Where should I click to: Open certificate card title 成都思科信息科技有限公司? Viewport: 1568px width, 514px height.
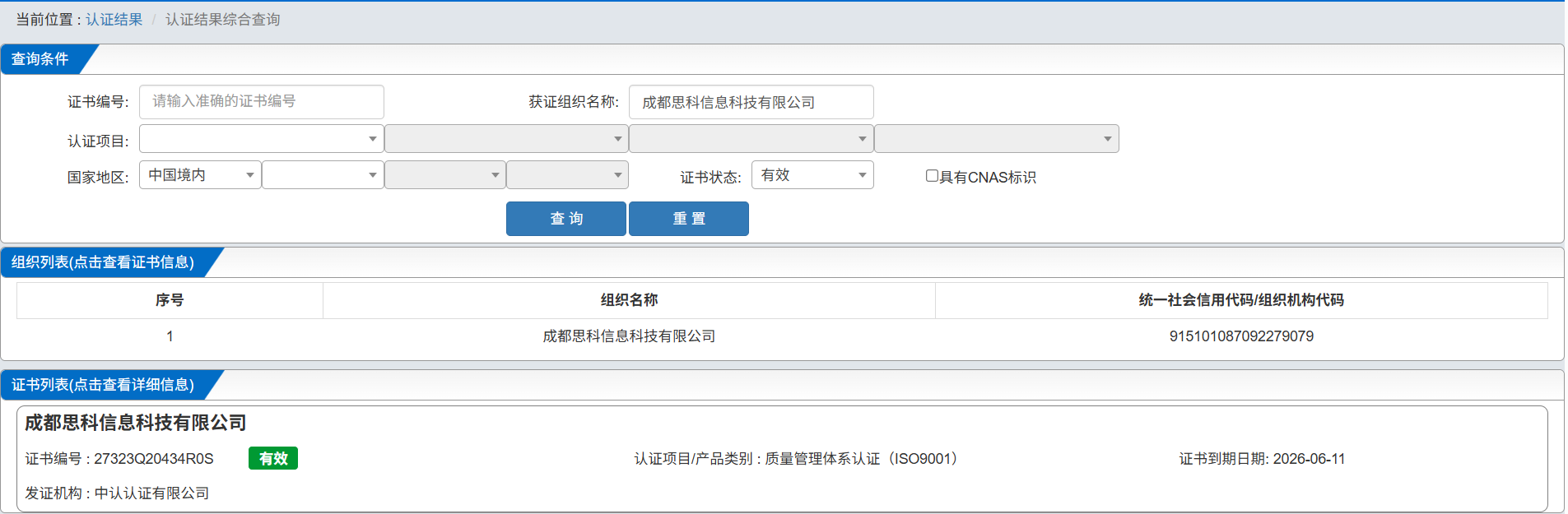pos(136,423)
